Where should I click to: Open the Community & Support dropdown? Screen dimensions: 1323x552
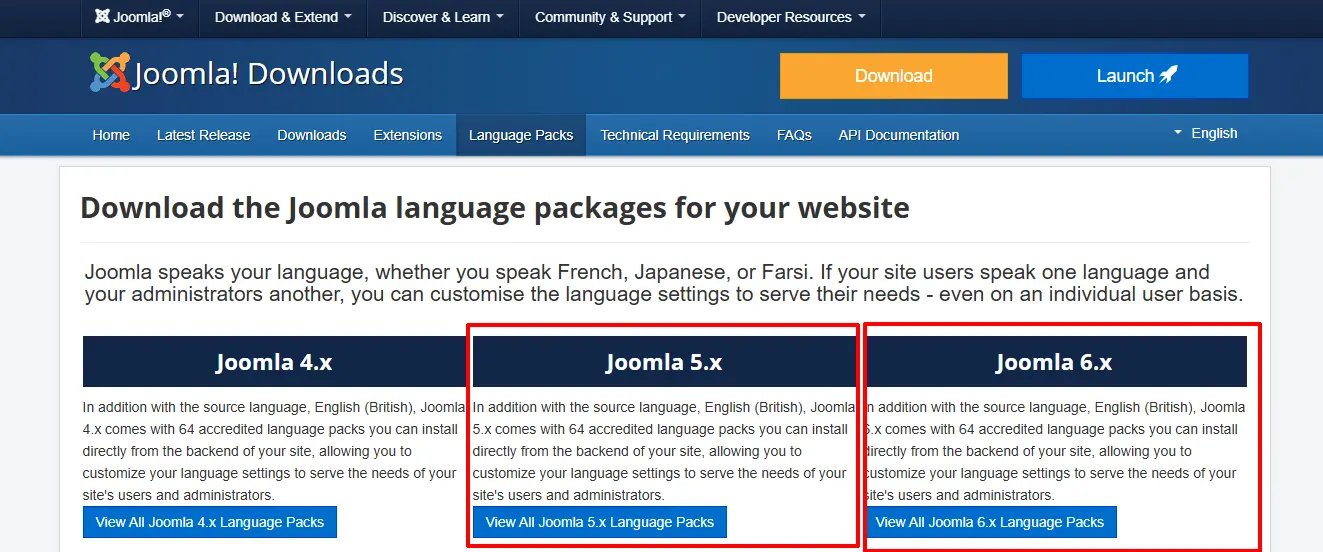pos(610,17)
